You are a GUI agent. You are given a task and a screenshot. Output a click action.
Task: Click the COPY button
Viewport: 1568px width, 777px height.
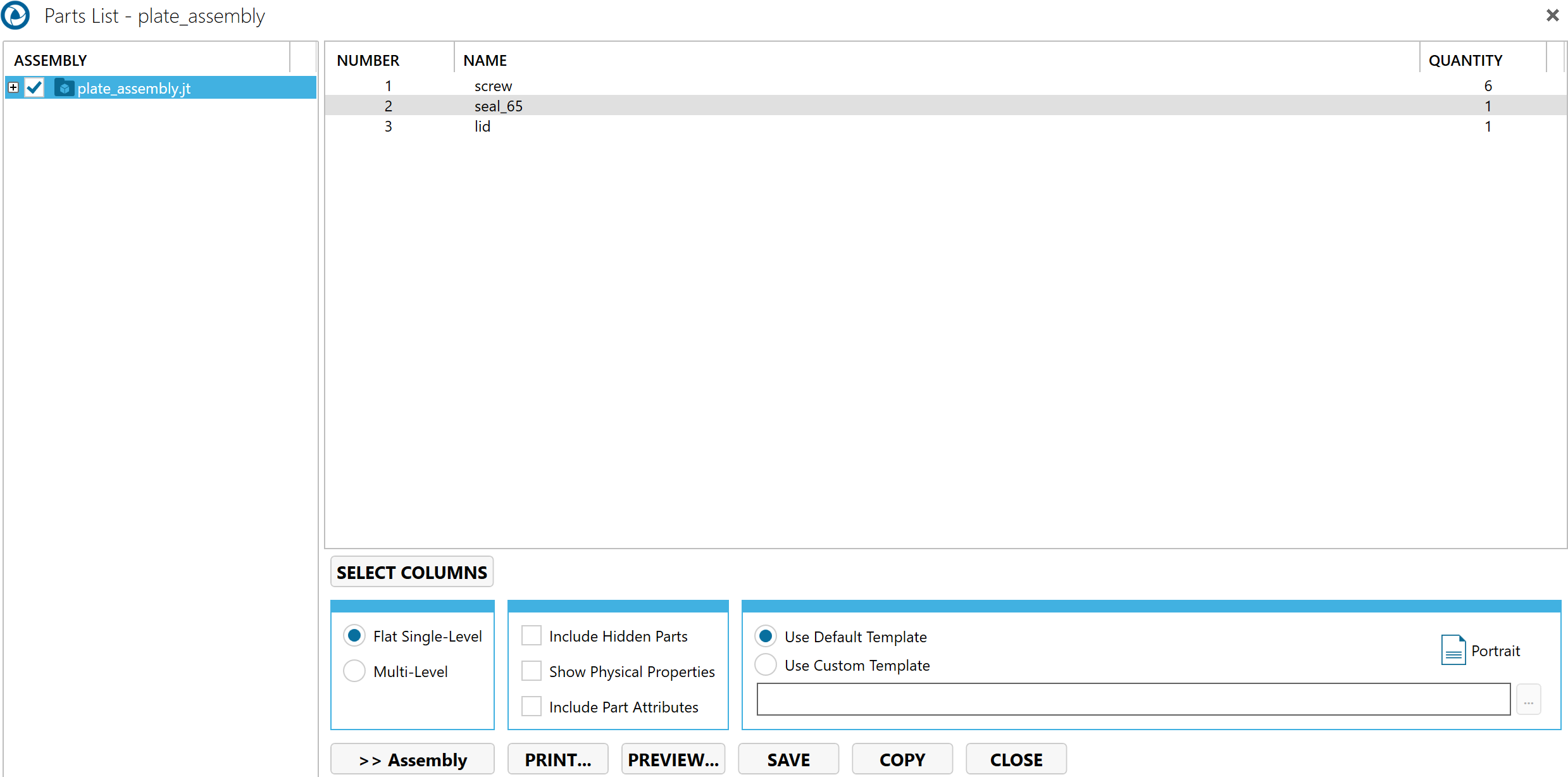click(x=902, y=759)
